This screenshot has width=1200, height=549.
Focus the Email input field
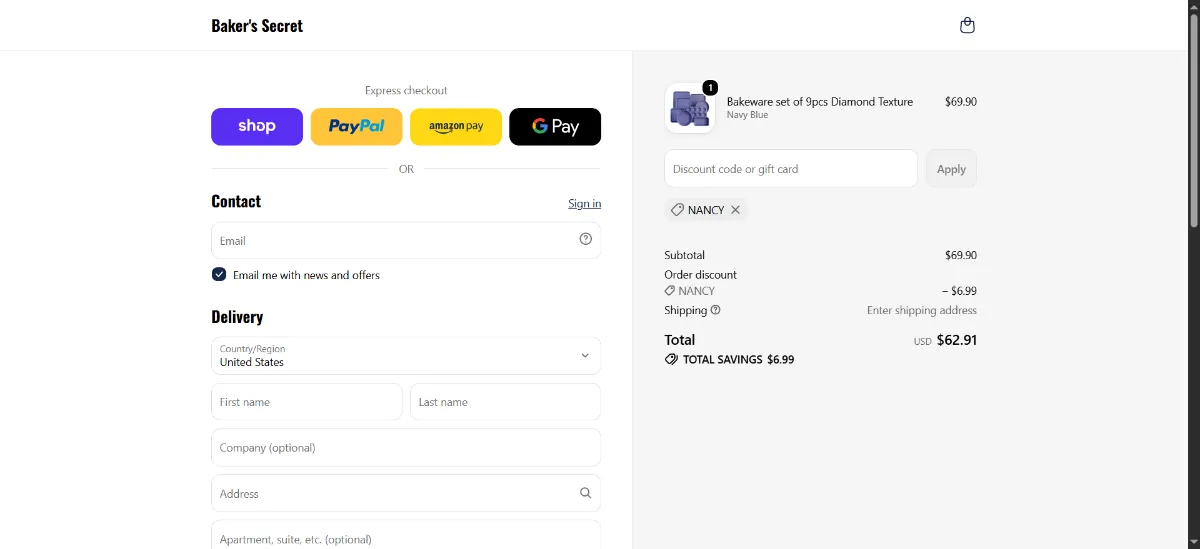tap(406, 240)
